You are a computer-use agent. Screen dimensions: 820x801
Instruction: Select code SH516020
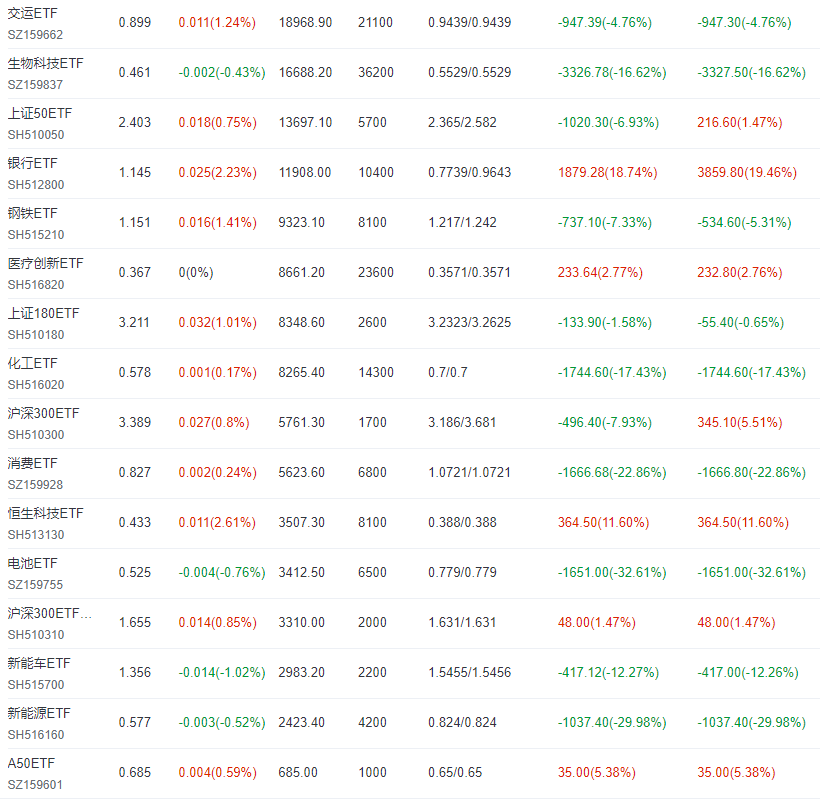click(x=36, y=385)
